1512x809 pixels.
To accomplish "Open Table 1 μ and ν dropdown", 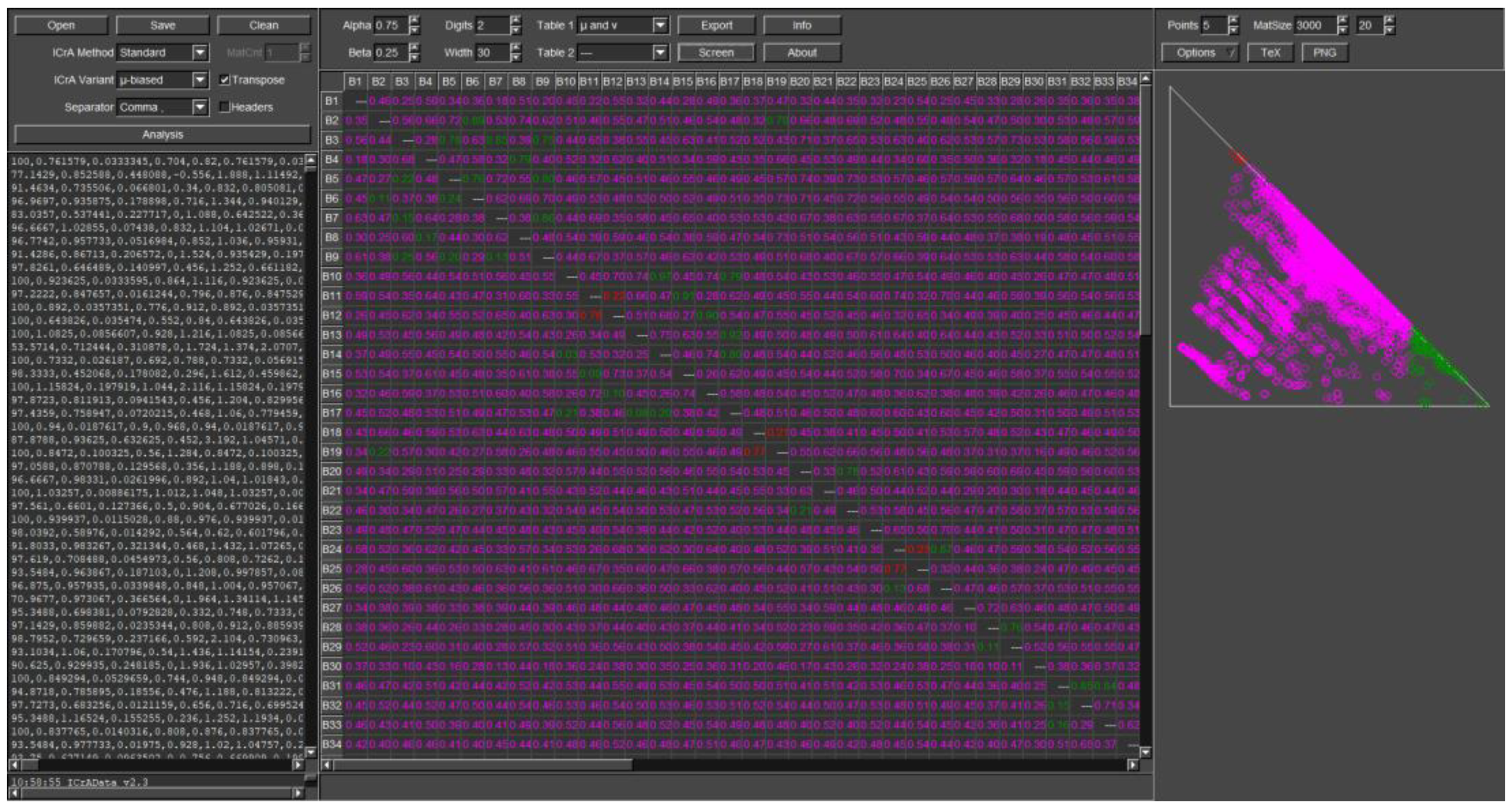I will point(660,25).
